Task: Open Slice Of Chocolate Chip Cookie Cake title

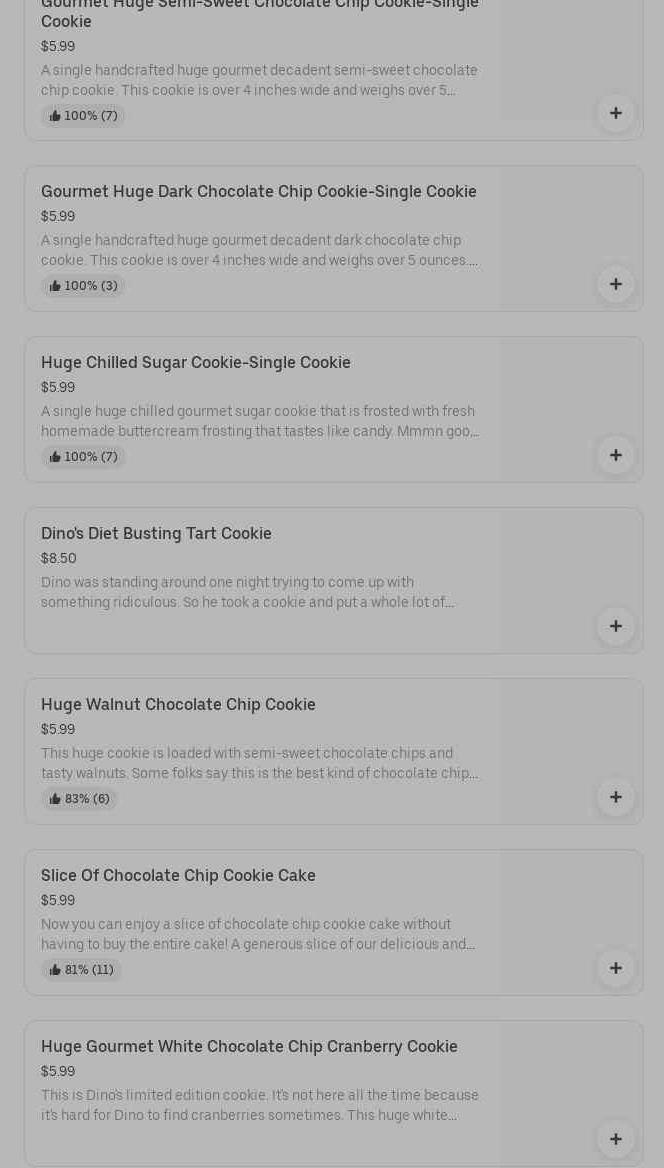Action: click(178, 875)
